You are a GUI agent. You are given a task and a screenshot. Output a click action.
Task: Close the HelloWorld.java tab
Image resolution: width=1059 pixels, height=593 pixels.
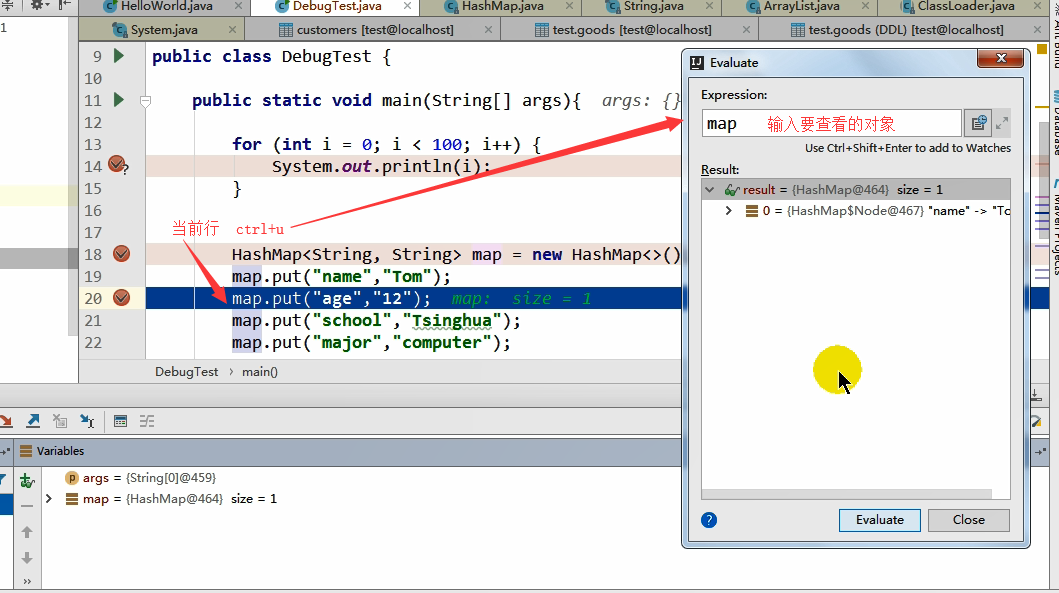238,5
